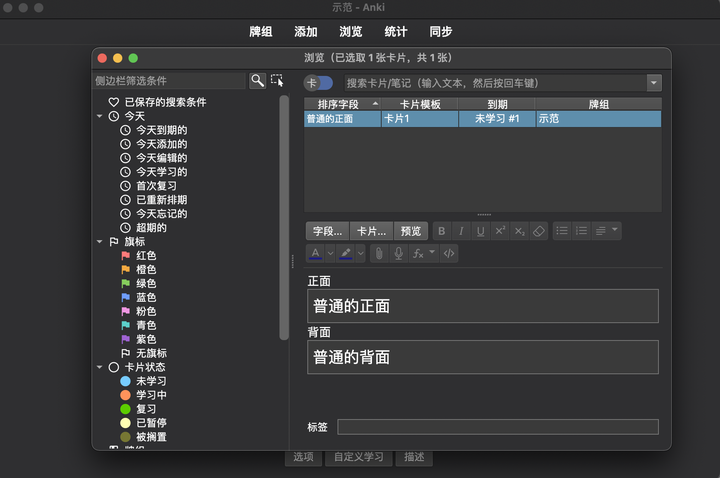Screen dimensions: 720x478
Task: Filter by purple flag 紫色
Action: click(x=139, y=339)
